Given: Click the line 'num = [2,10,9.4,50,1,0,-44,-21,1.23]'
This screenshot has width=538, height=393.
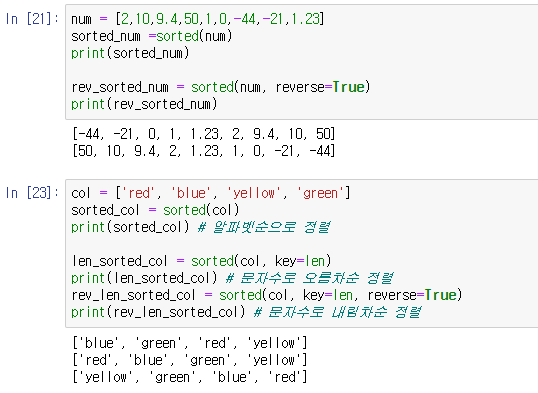Looking at the screenshot, I should (198, 19).
